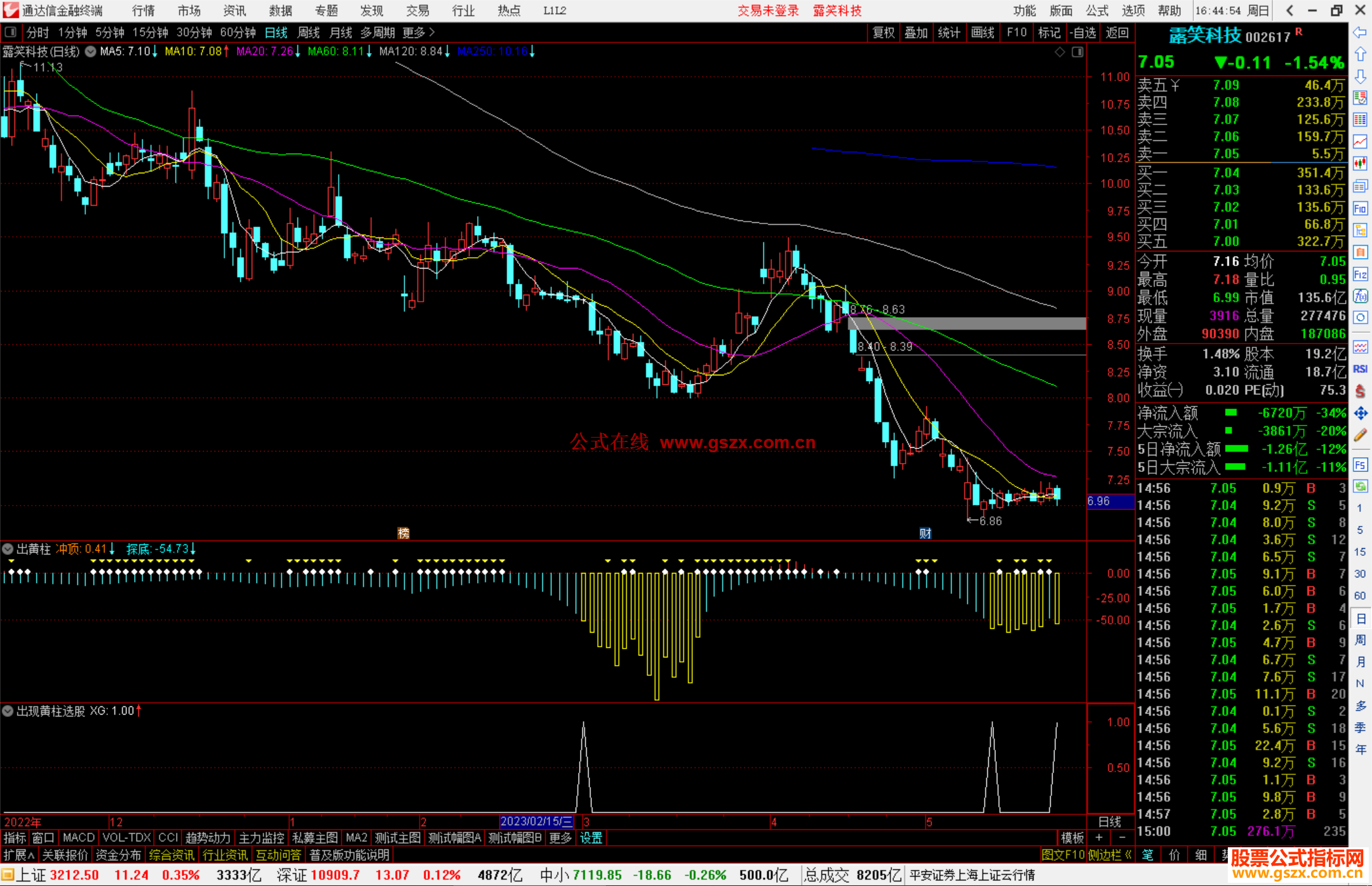Click the trend line chart sidebar icon
The height and width of the screenshot is (886, 1372).
click(x=1360, y=142)
